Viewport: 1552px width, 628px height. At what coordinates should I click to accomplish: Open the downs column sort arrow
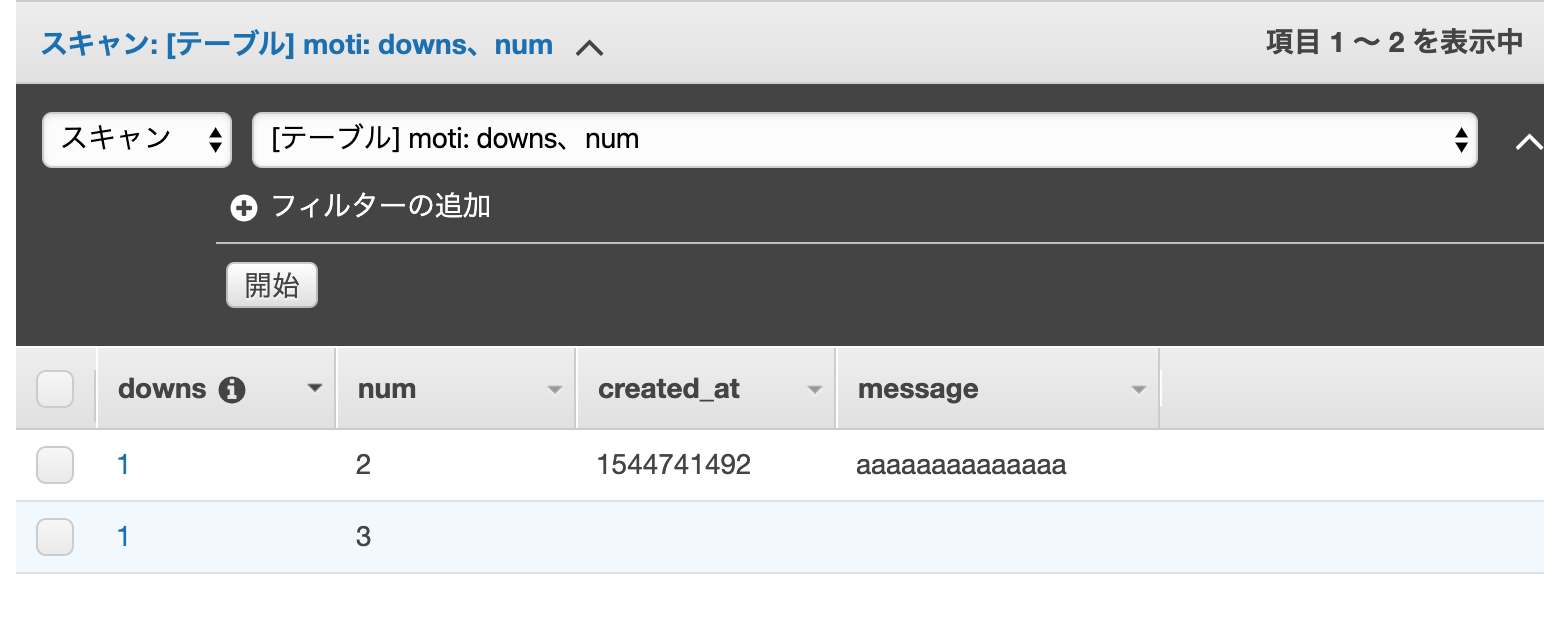coord(315,389)
